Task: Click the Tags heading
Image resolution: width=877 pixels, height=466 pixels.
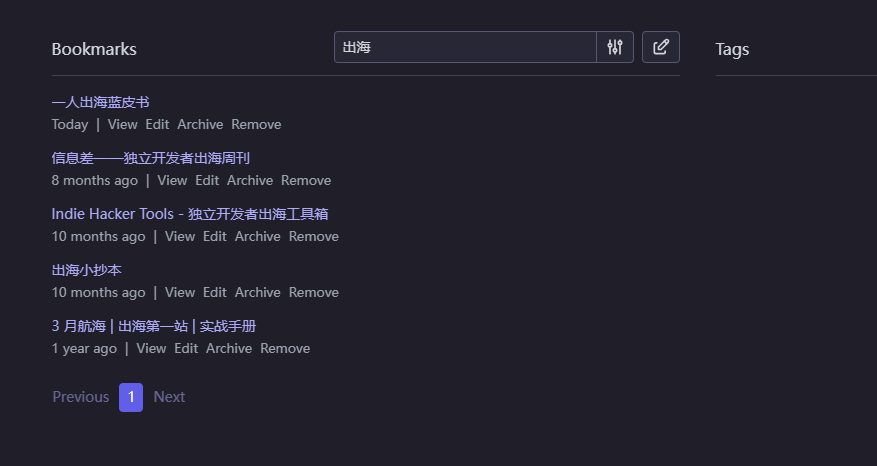Action: click(x=732, y=49)
